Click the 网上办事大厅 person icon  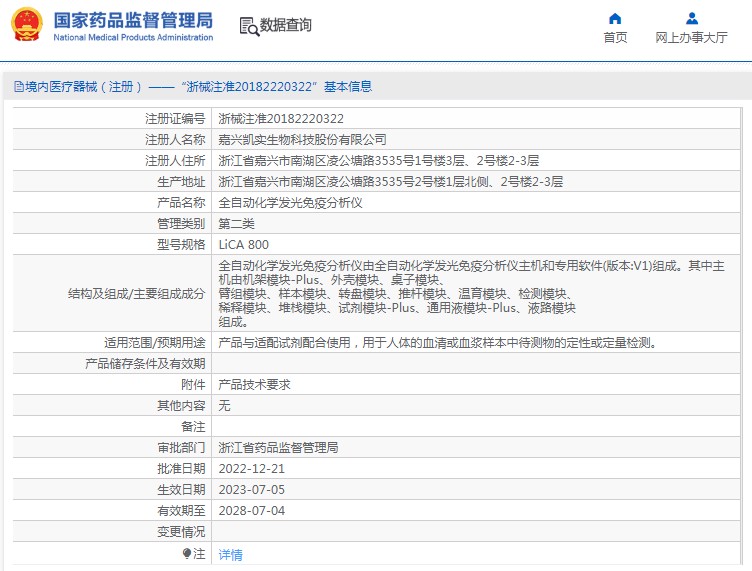pos(691,18)
